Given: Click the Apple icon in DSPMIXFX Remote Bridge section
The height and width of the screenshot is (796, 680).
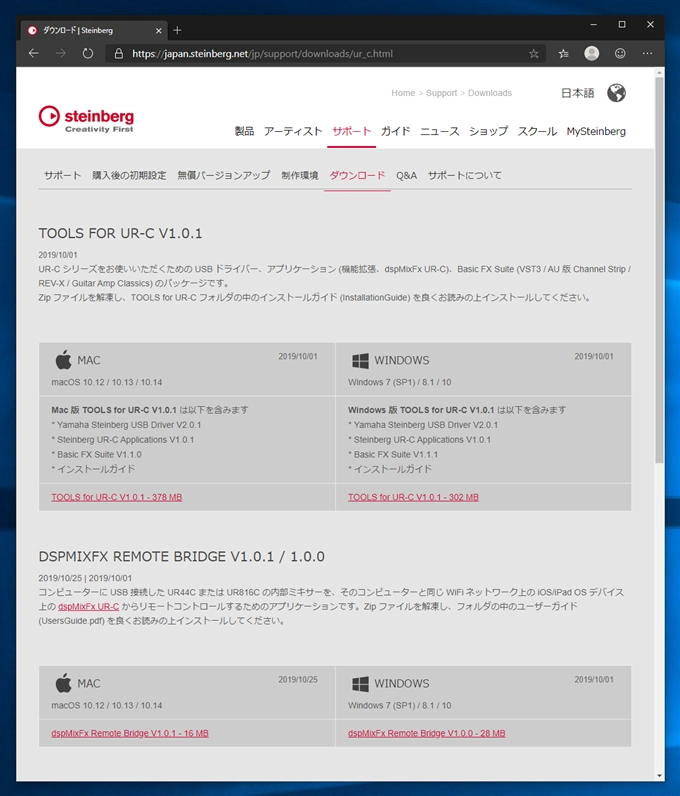Looking at the screenshot, I should 63,683.
